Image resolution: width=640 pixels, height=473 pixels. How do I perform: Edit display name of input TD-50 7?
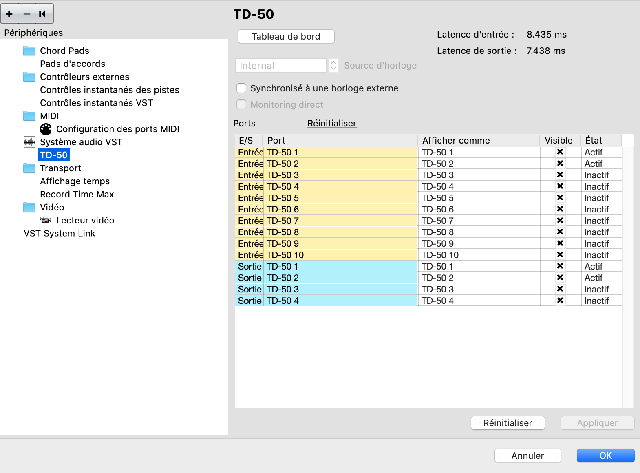point(479,221)
